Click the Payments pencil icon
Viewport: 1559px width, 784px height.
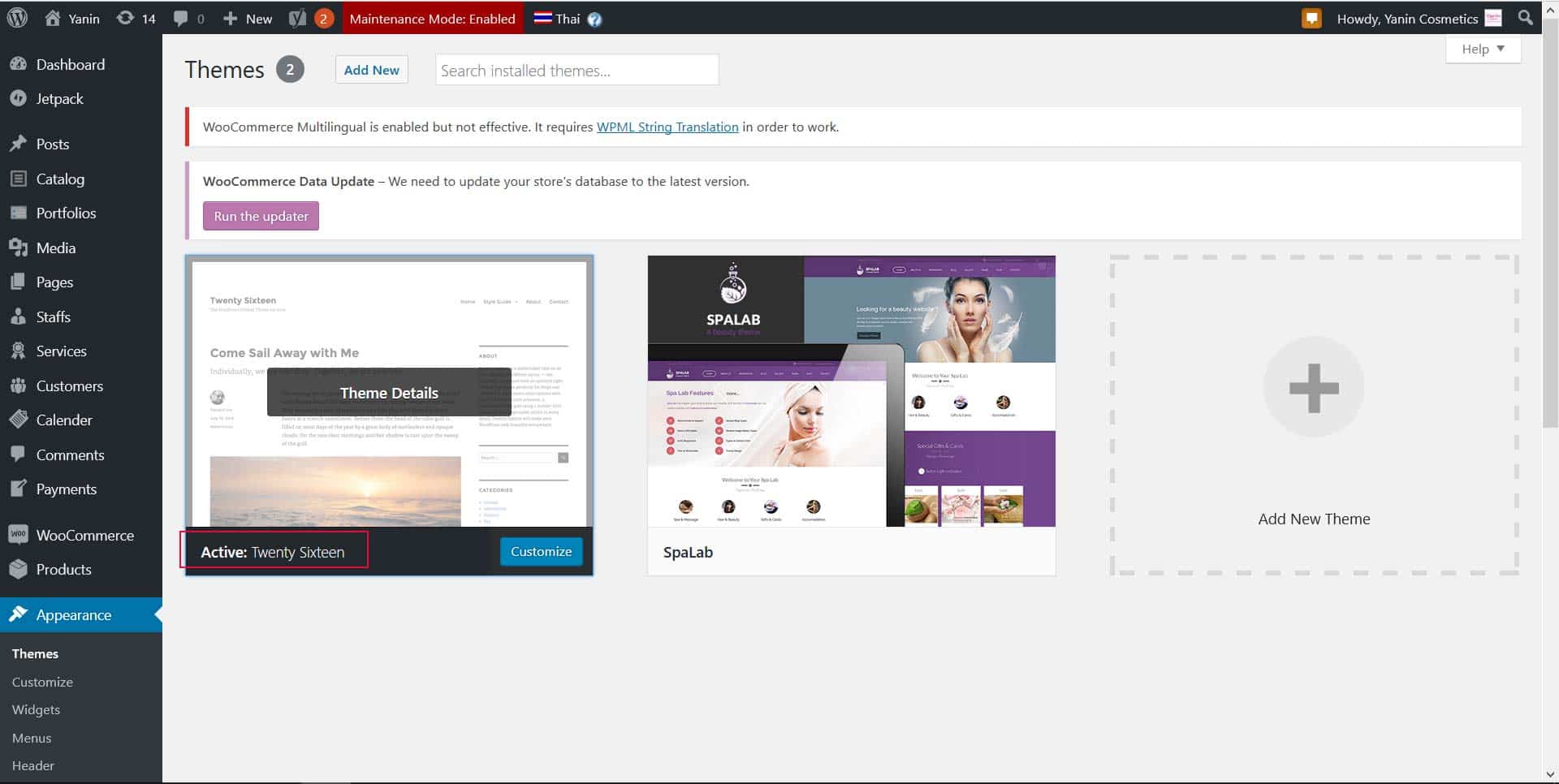(18, 489)
